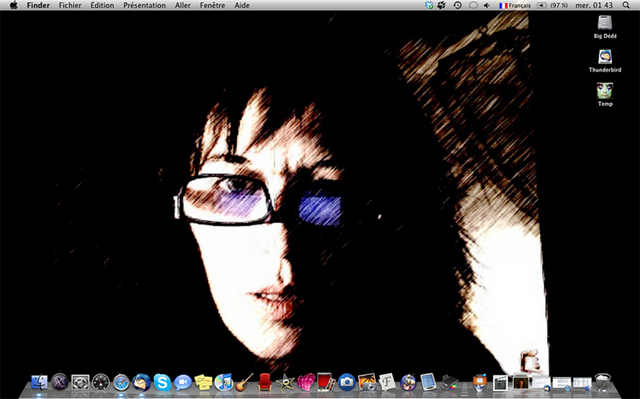This screenshot has height=399, width=640.
Task: Open iChat video bubble icon
Action: (x=182, y=382)
